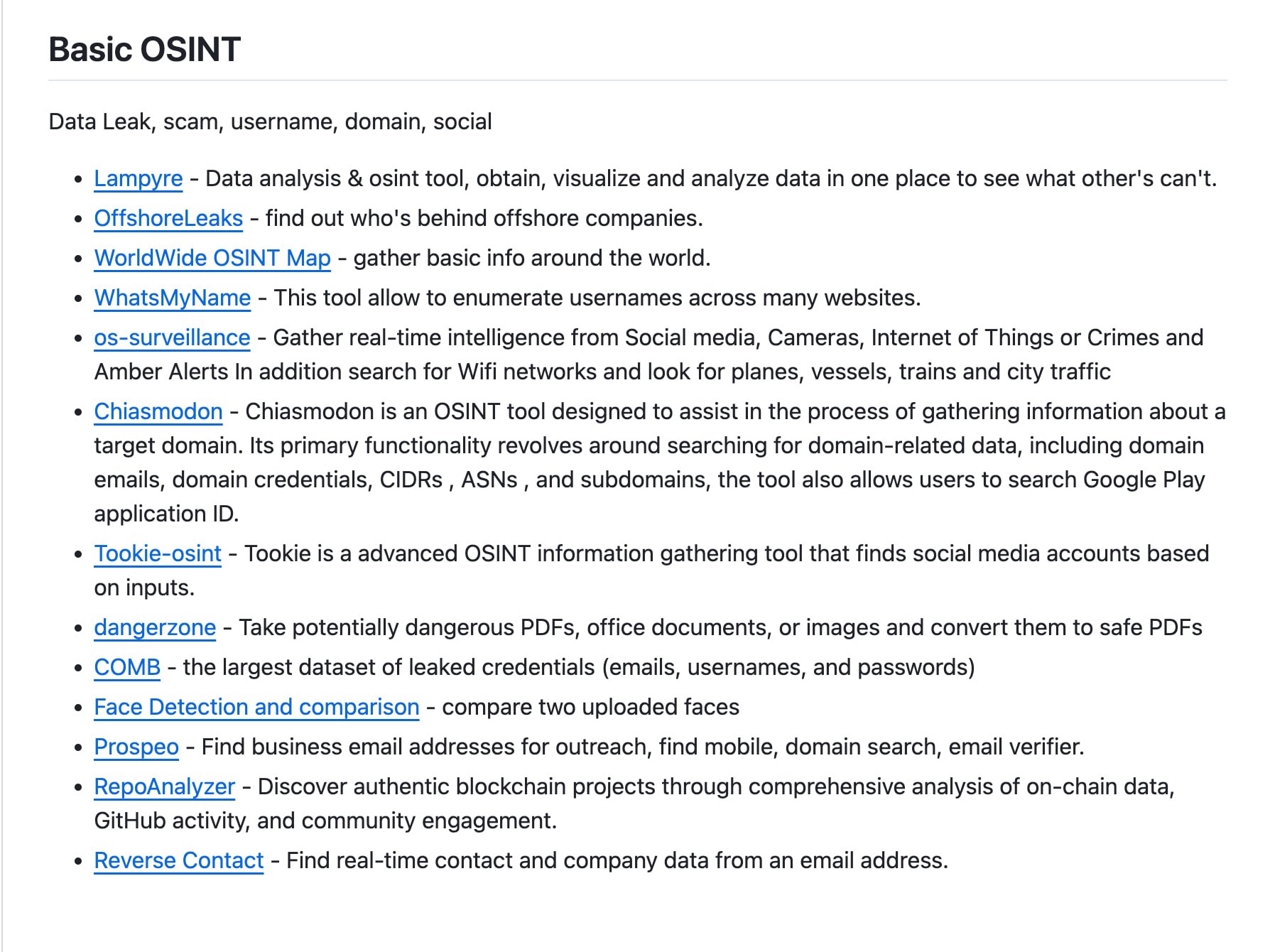Visit the RepoAnalyzer link
This screenshot has width=1270, height=952.
(x=164, y=786)
